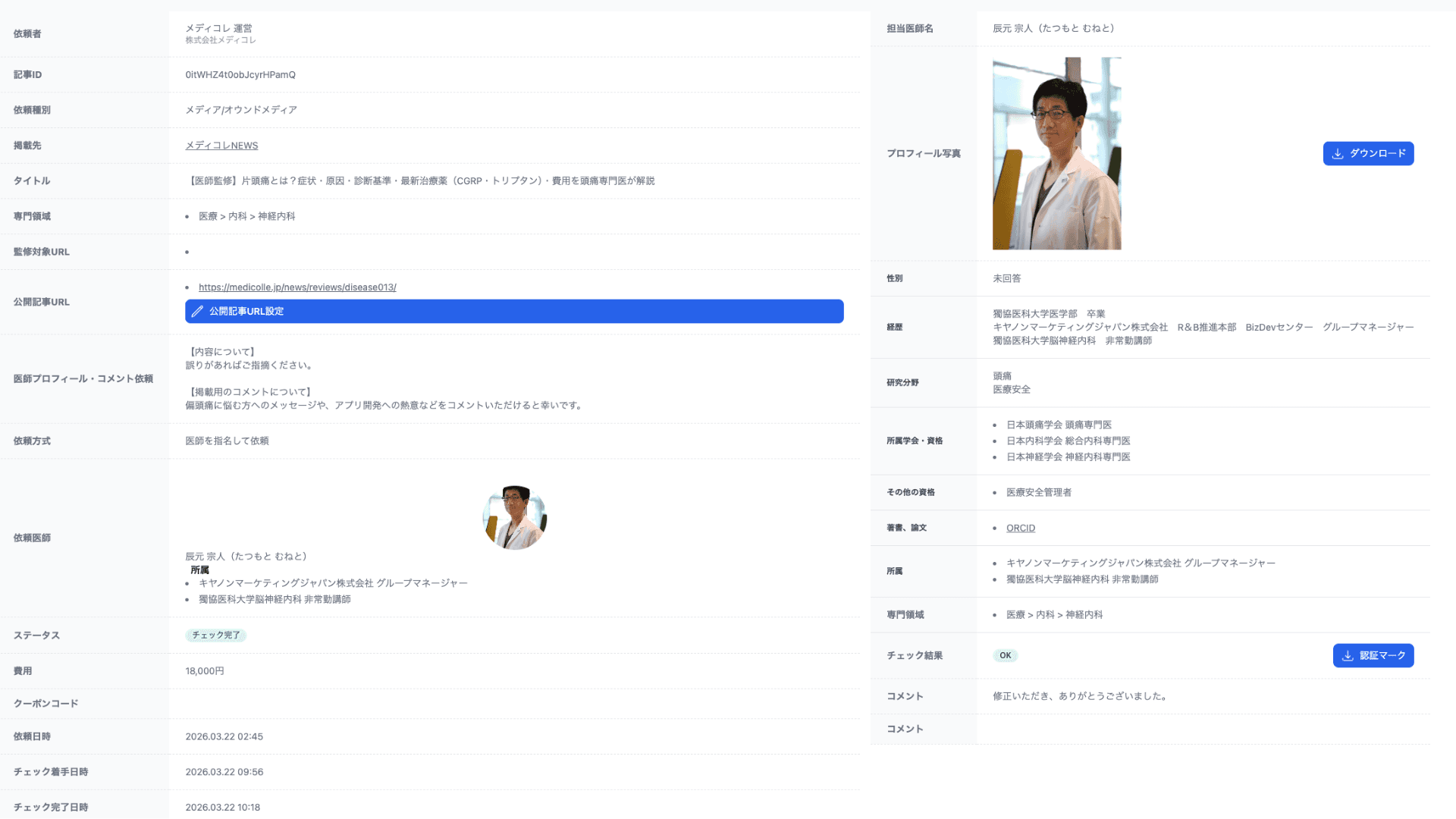This screenshot has height=819, width=1456.
Task: Click the download icon inside ダウンロード button
Action: point(1337,153)
